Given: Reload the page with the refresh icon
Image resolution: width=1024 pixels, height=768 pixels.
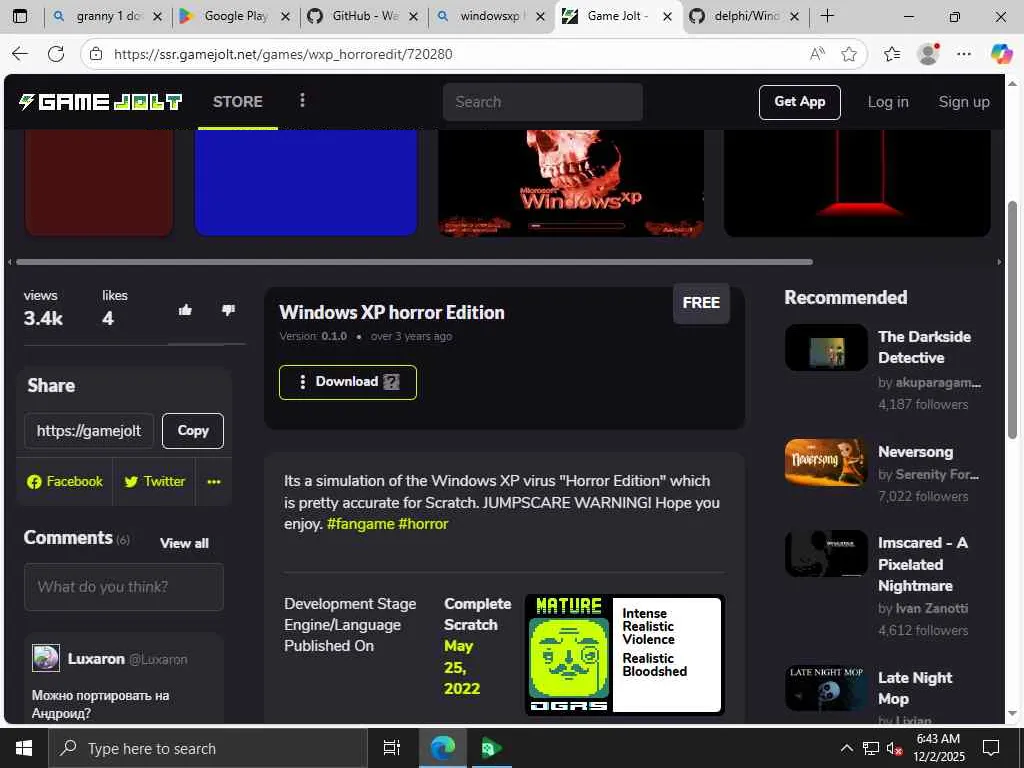Looking at the screenshot, I should pyautogui.click(x=56, y=54).
